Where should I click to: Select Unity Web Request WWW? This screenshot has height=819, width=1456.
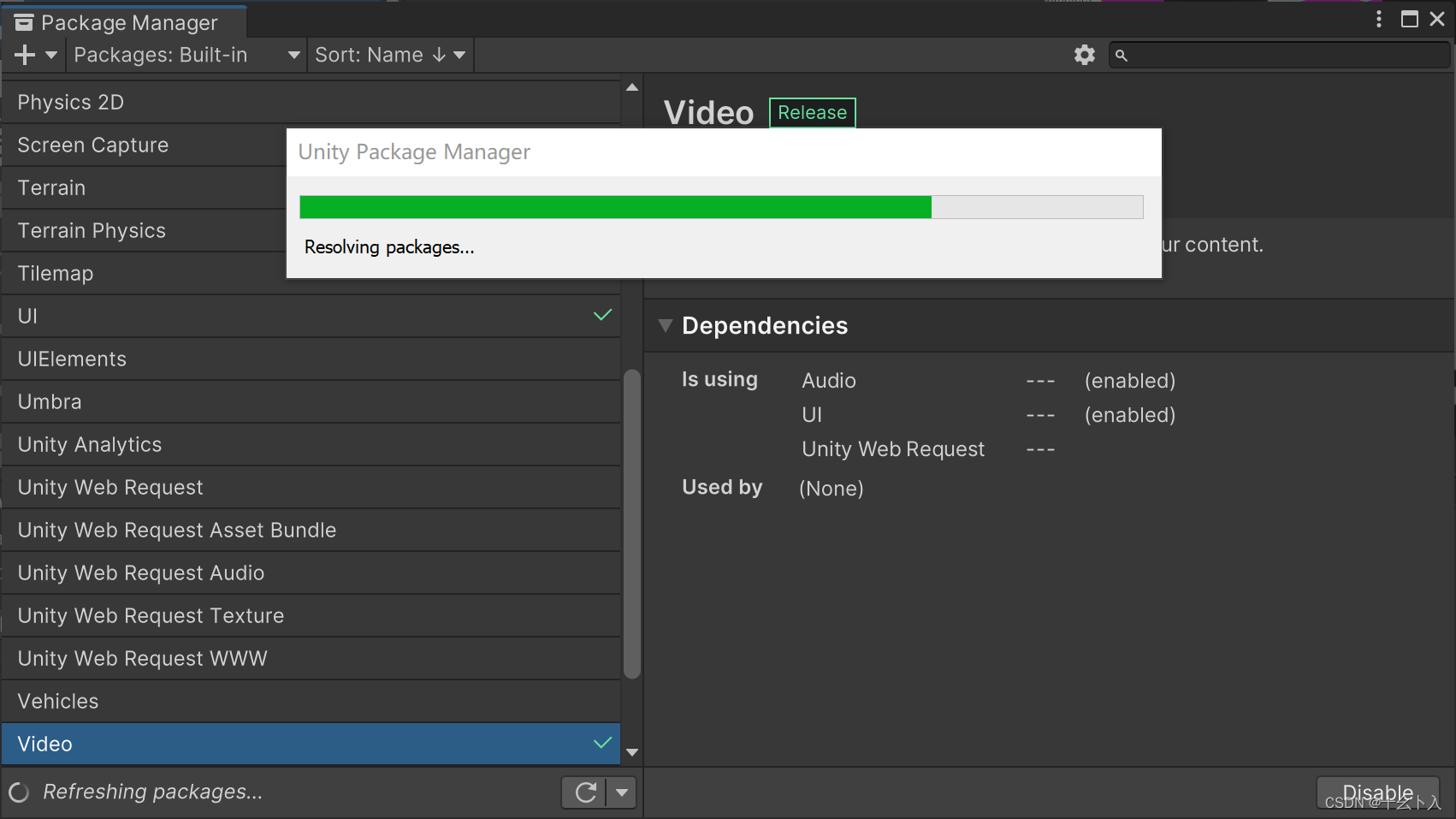click(311, 658)
